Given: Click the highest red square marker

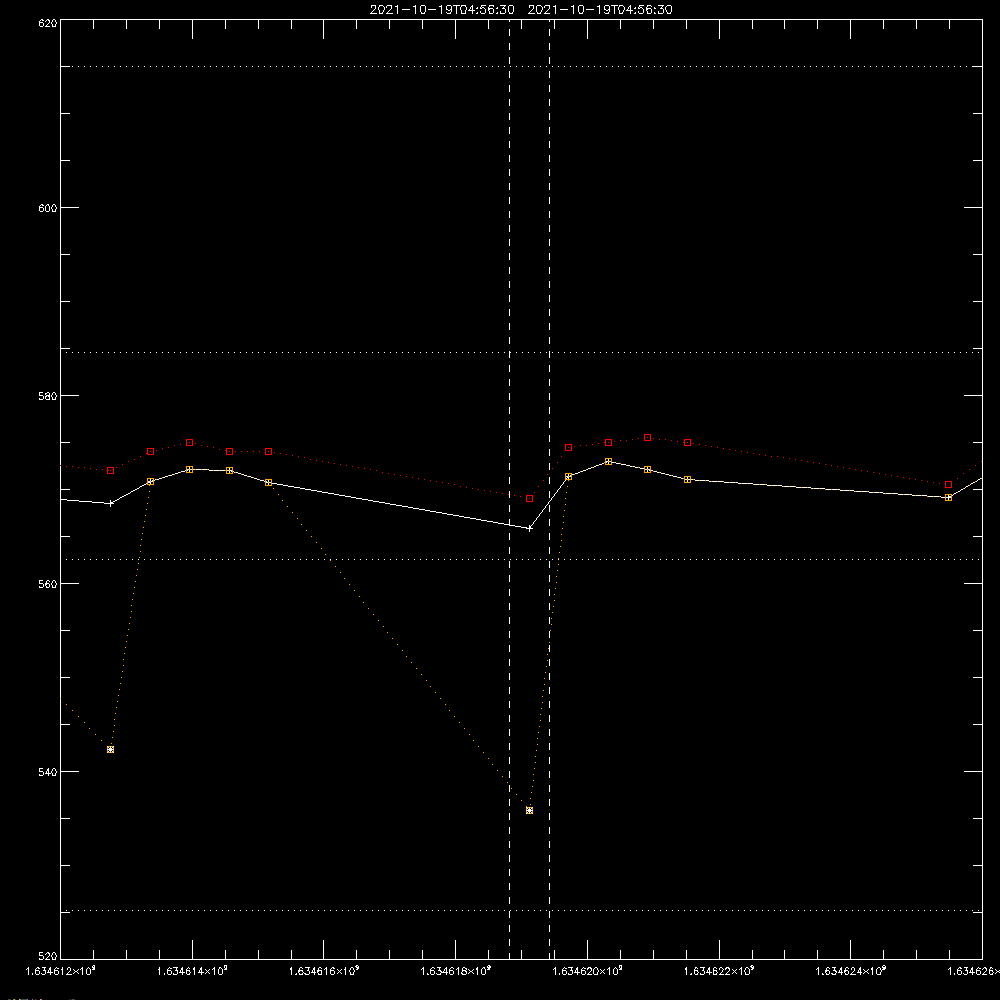Looking at the screenshot, I should pos(647,438).
